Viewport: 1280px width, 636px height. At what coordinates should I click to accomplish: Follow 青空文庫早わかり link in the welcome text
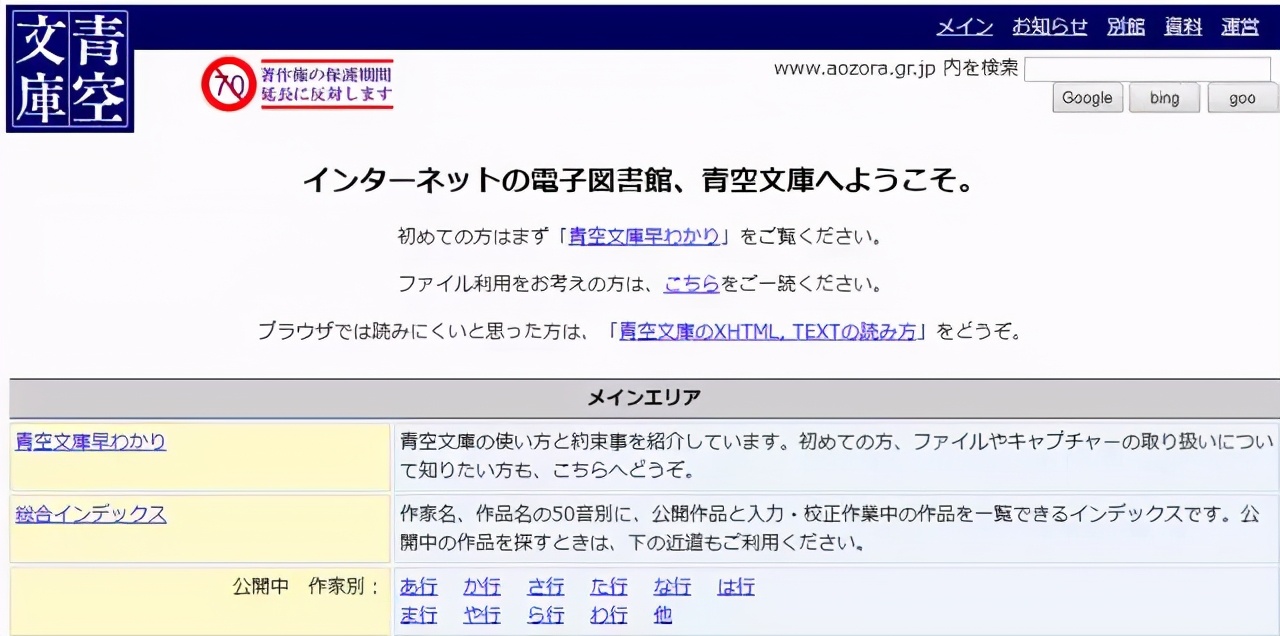pyautogui.click(x=644, y=237)
